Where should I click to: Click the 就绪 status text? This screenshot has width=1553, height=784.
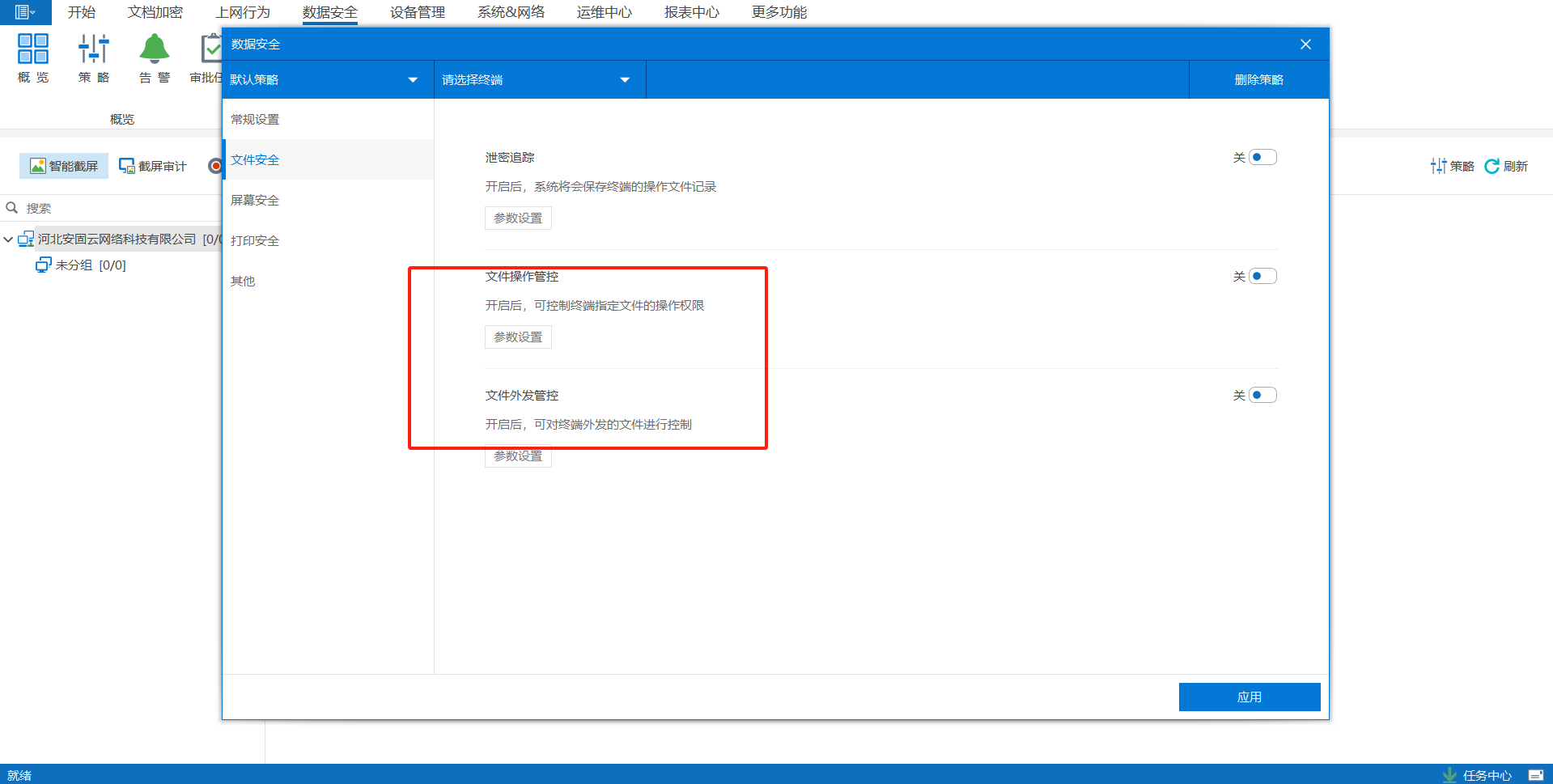(19, 775)
